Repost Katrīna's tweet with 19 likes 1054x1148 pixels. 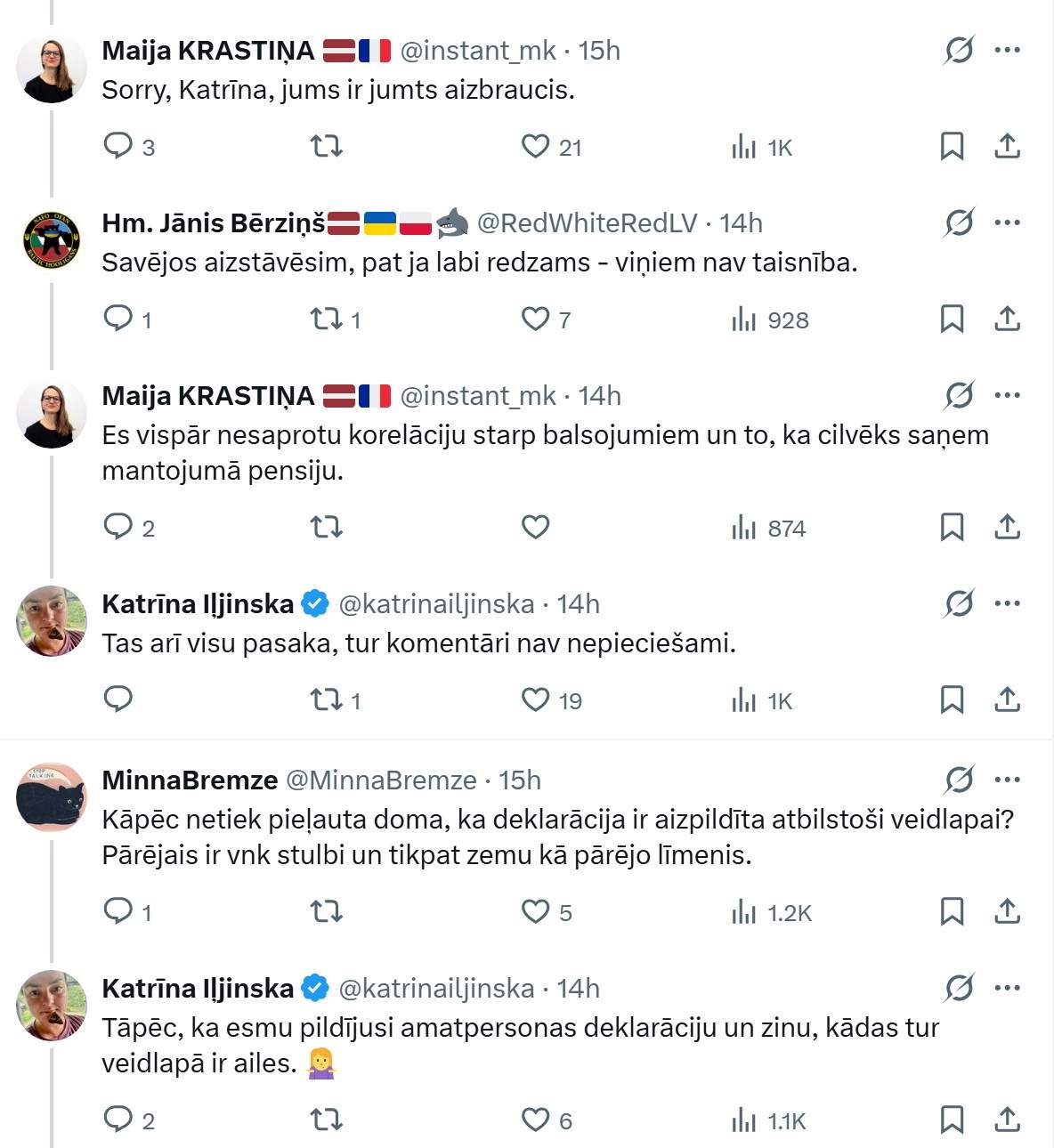[x=326, y=699]
